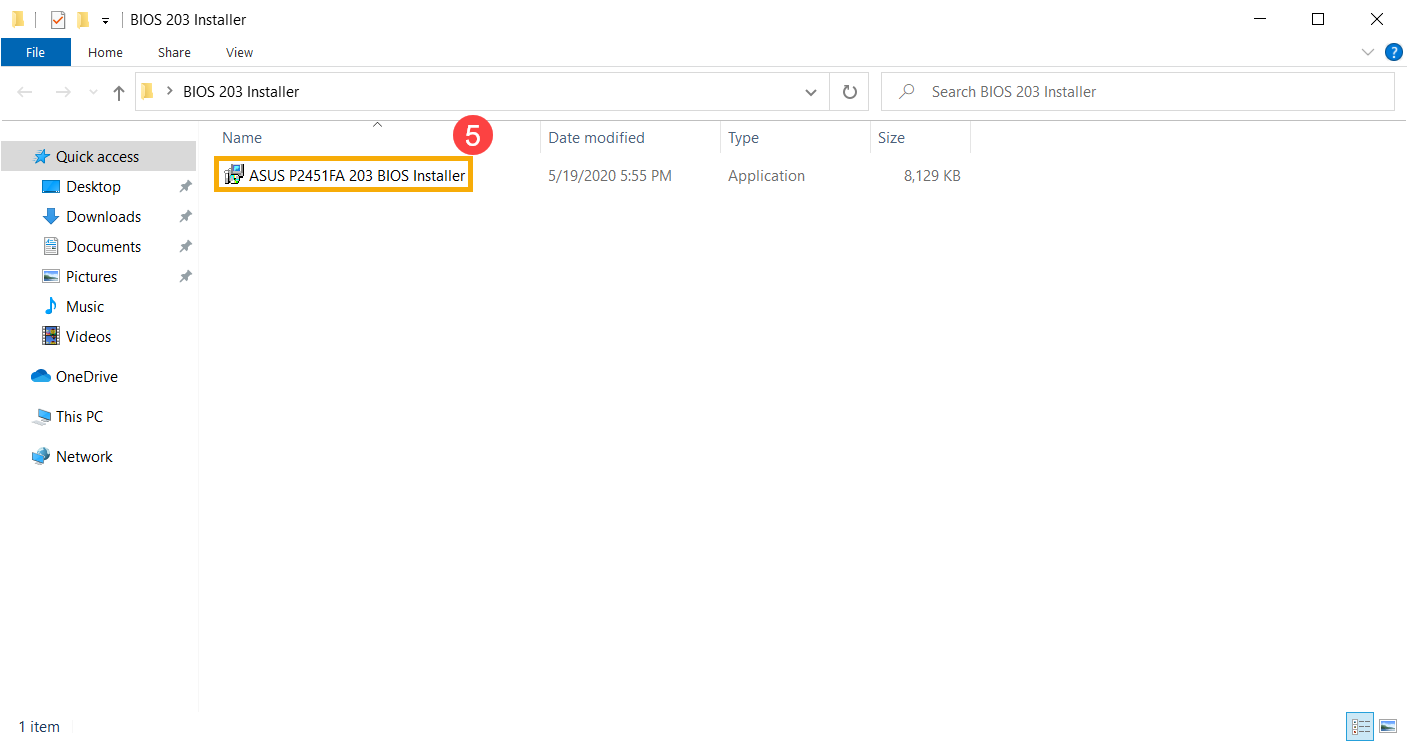This screenshot has width=1408, height=742.
Task: Open Videos in the navigation pane
Action: pos(88,337)
